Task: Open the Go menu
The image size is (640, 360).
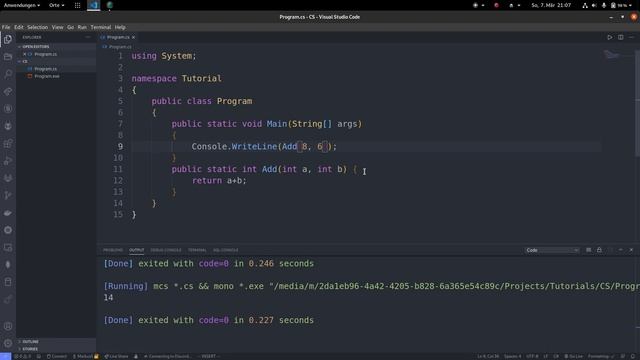Action: coord(70,27)
